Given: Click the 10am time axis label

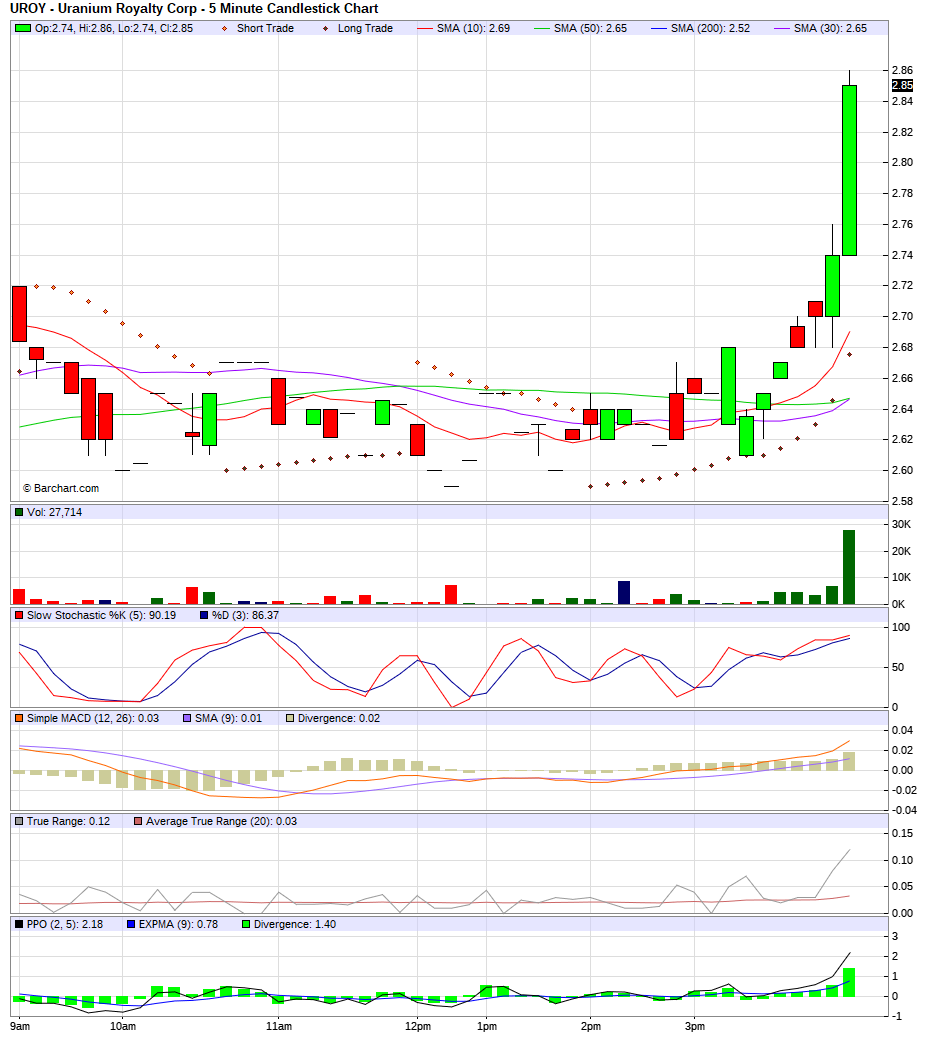Looking at the screenshot, I should (x=123, y=1027).
